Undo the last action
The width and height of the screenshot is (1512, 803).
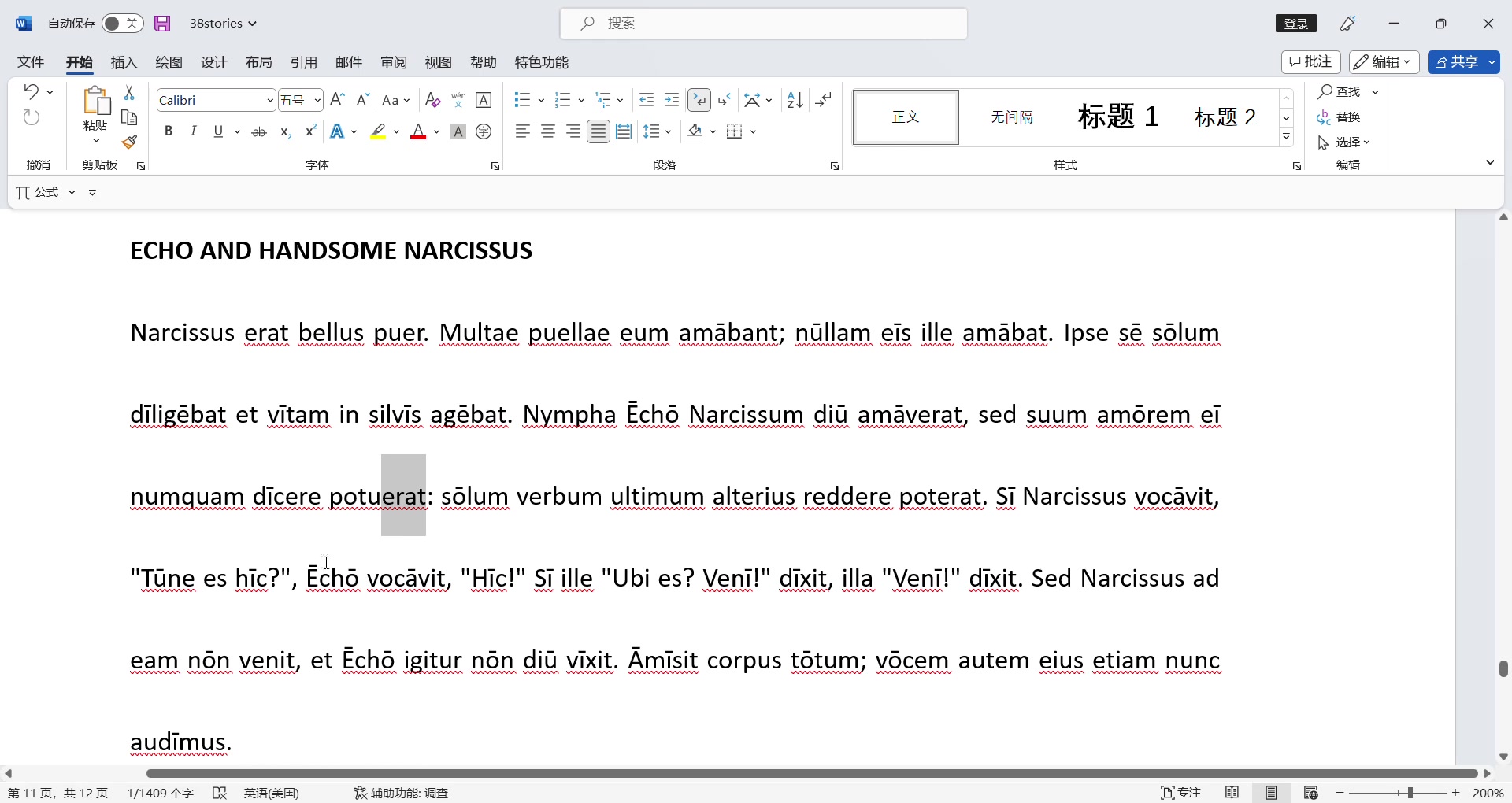[x=31, y=92]
